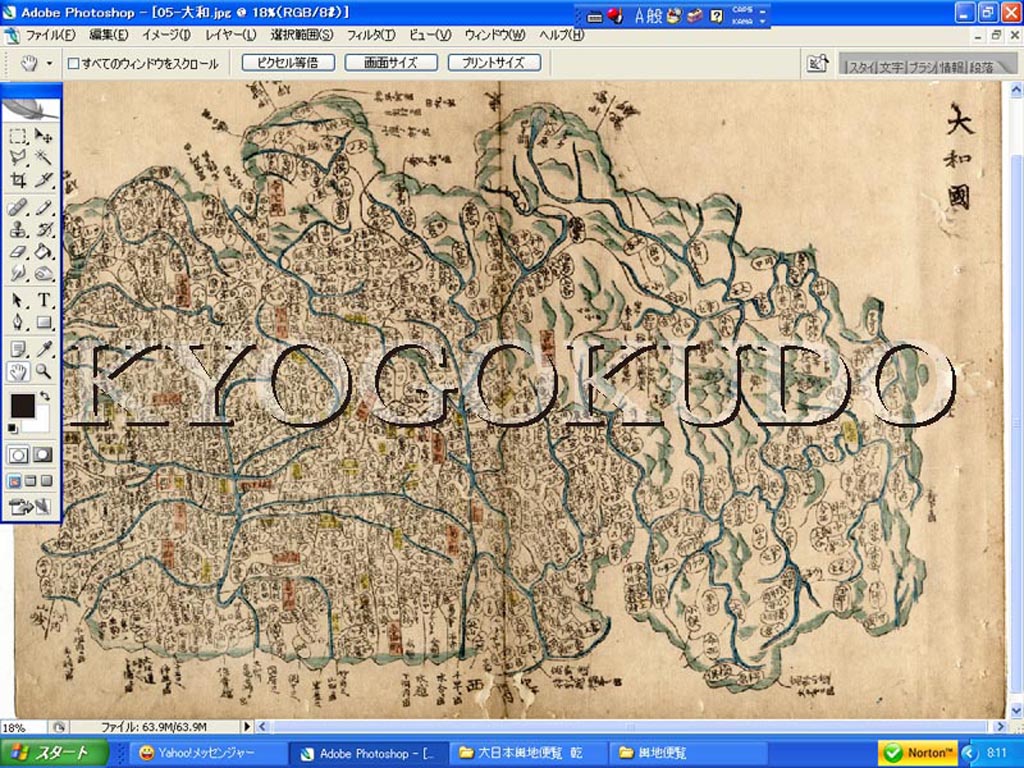The image size is (1024, 768).
Task: Open the 文字 palette well tab
Action: [x=891, y=67]
